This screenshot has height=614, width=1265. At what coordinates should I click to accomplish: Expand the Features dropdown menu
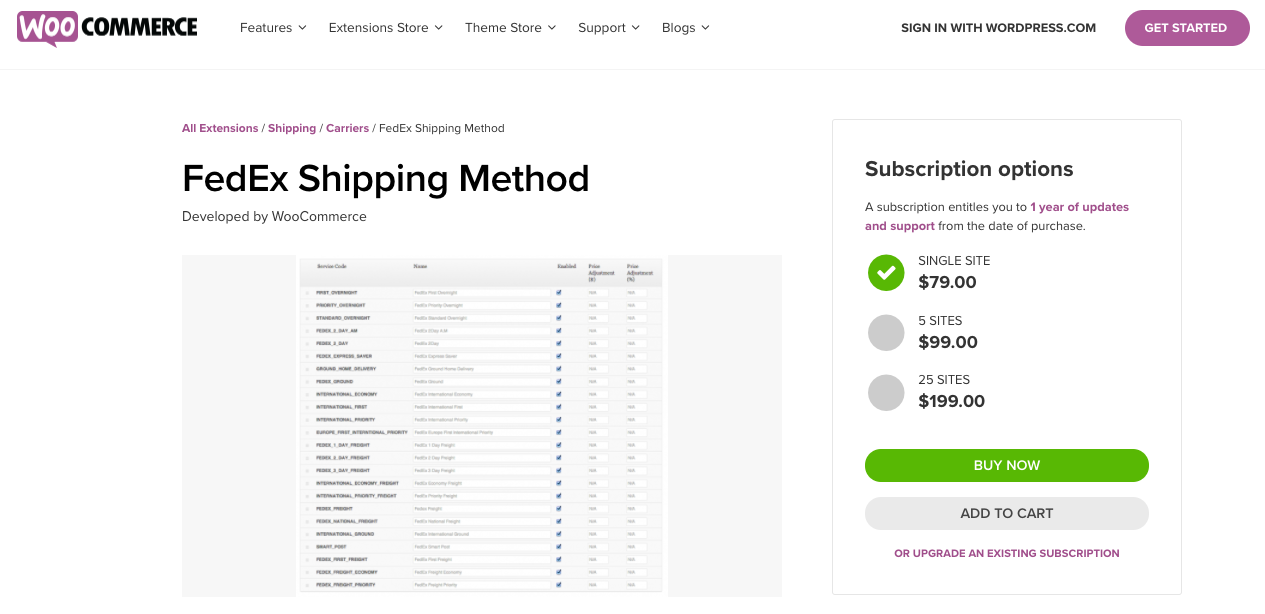tap(273, 28)
